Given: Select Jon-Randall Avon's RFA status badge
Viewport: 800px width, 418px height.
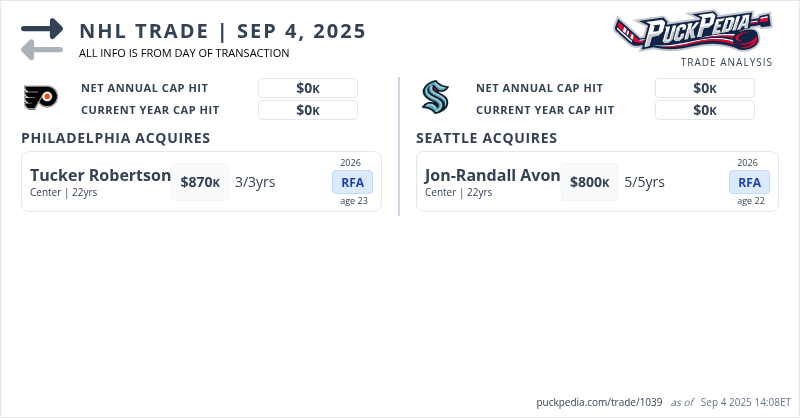Looking at the screenshot, I should (749, 182).
